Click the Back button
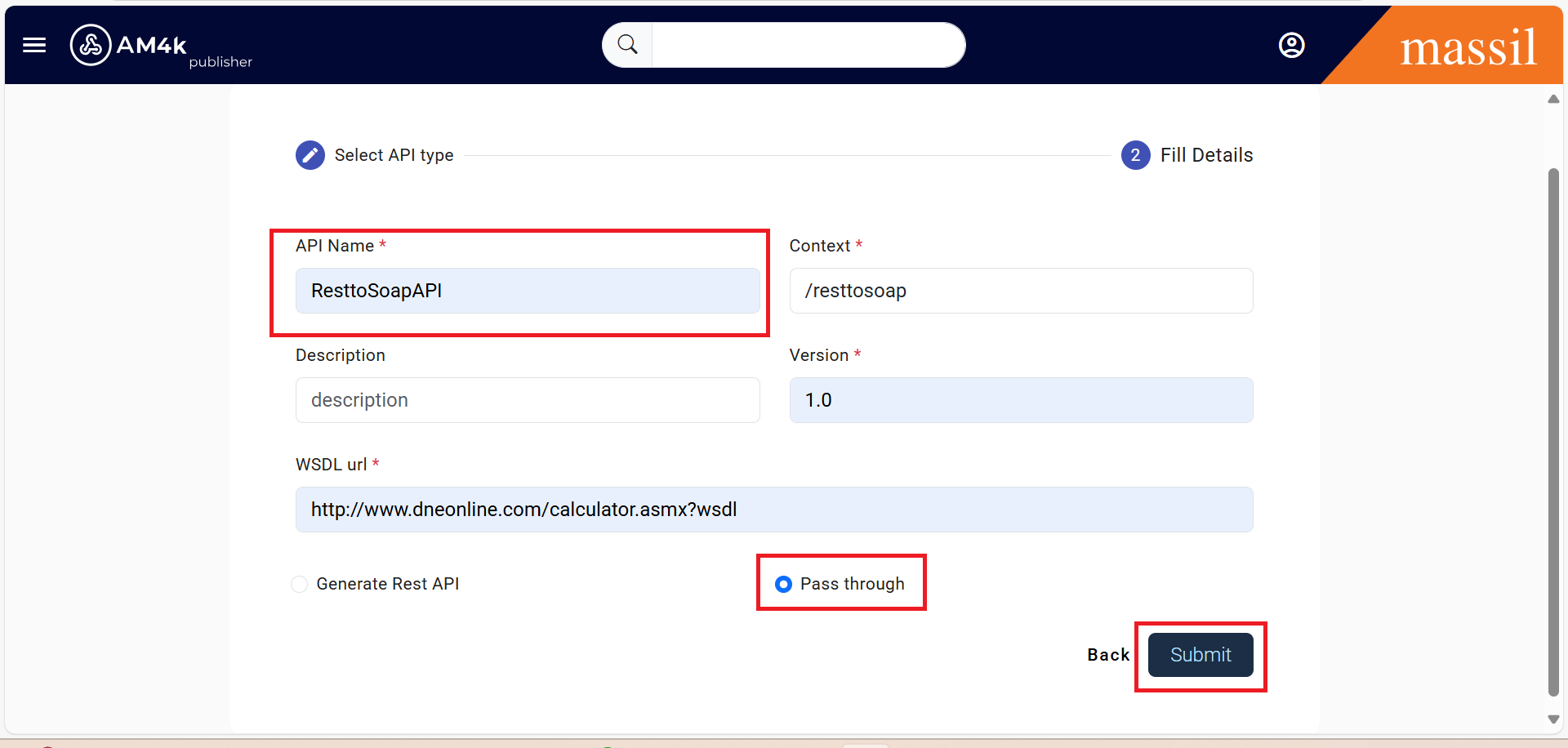This screenshot has width=1568, height=748. [x=1108, y=655]
